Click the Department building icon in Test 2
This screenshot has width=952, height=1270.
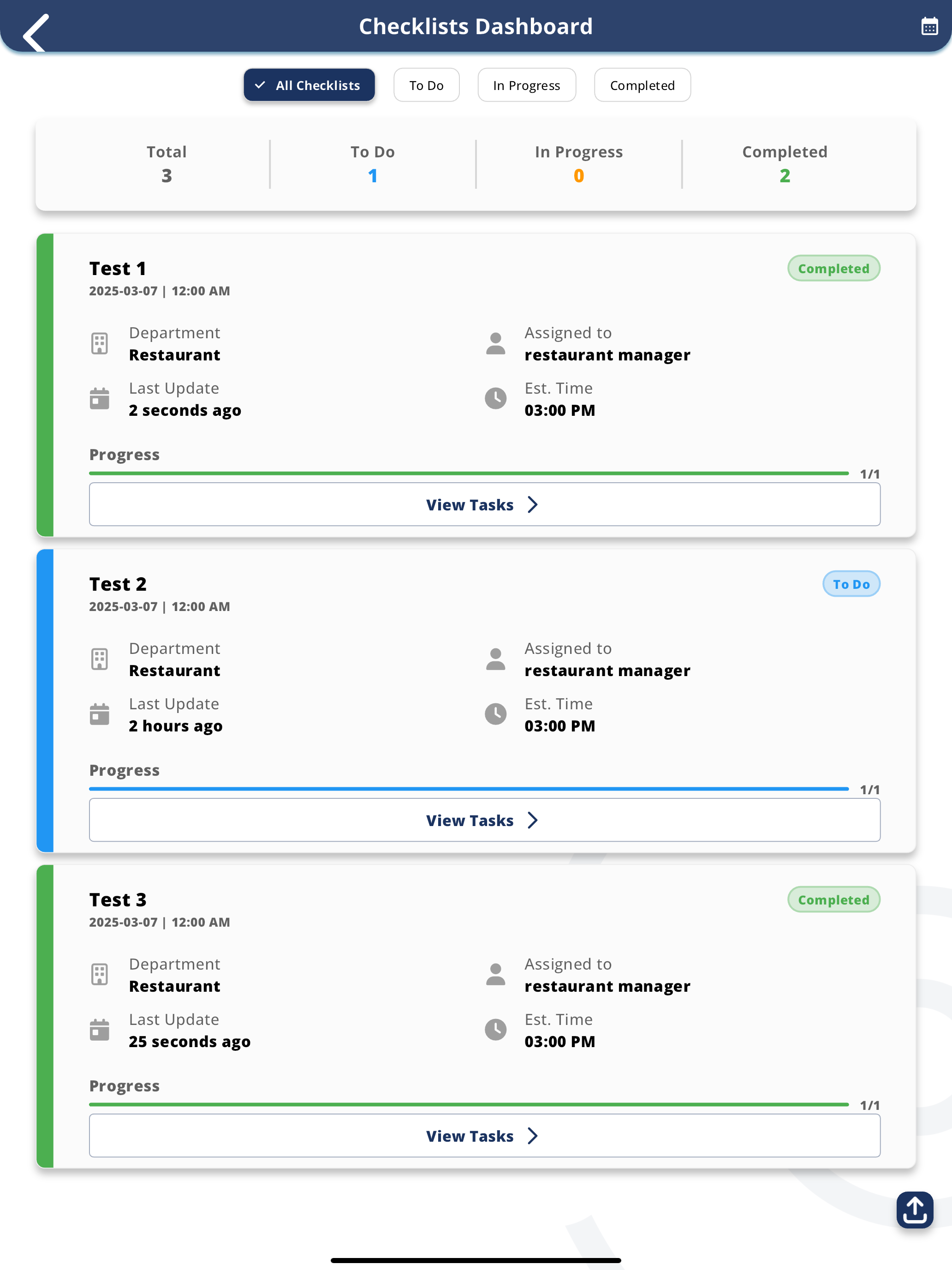[99, 659]
